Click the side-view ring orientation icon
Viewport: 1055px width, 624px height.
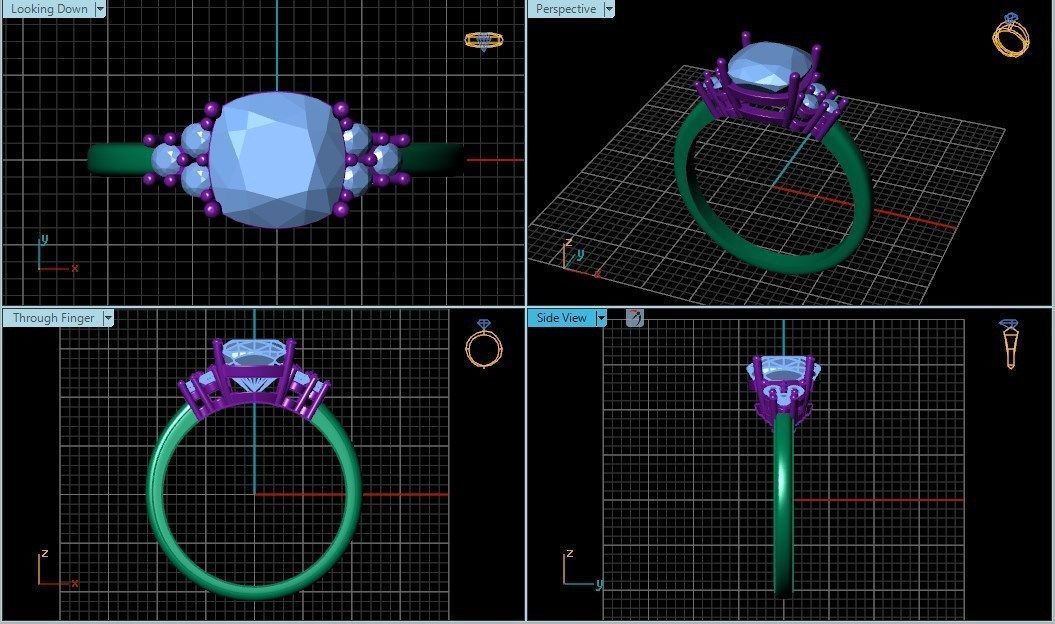coord(1009,343)
